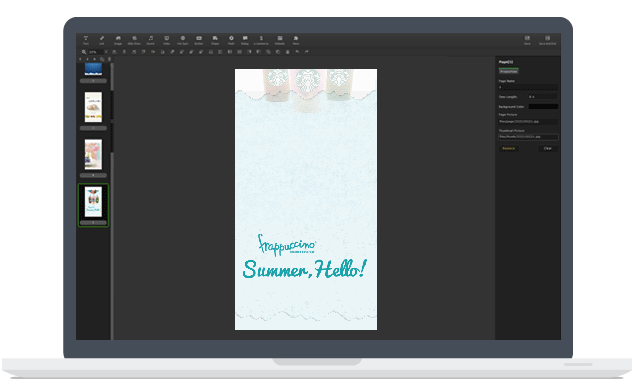The width and height of the screenshot is (632, 382).
Task: Select the food dish page thumbnail
Action: point(93,107)
